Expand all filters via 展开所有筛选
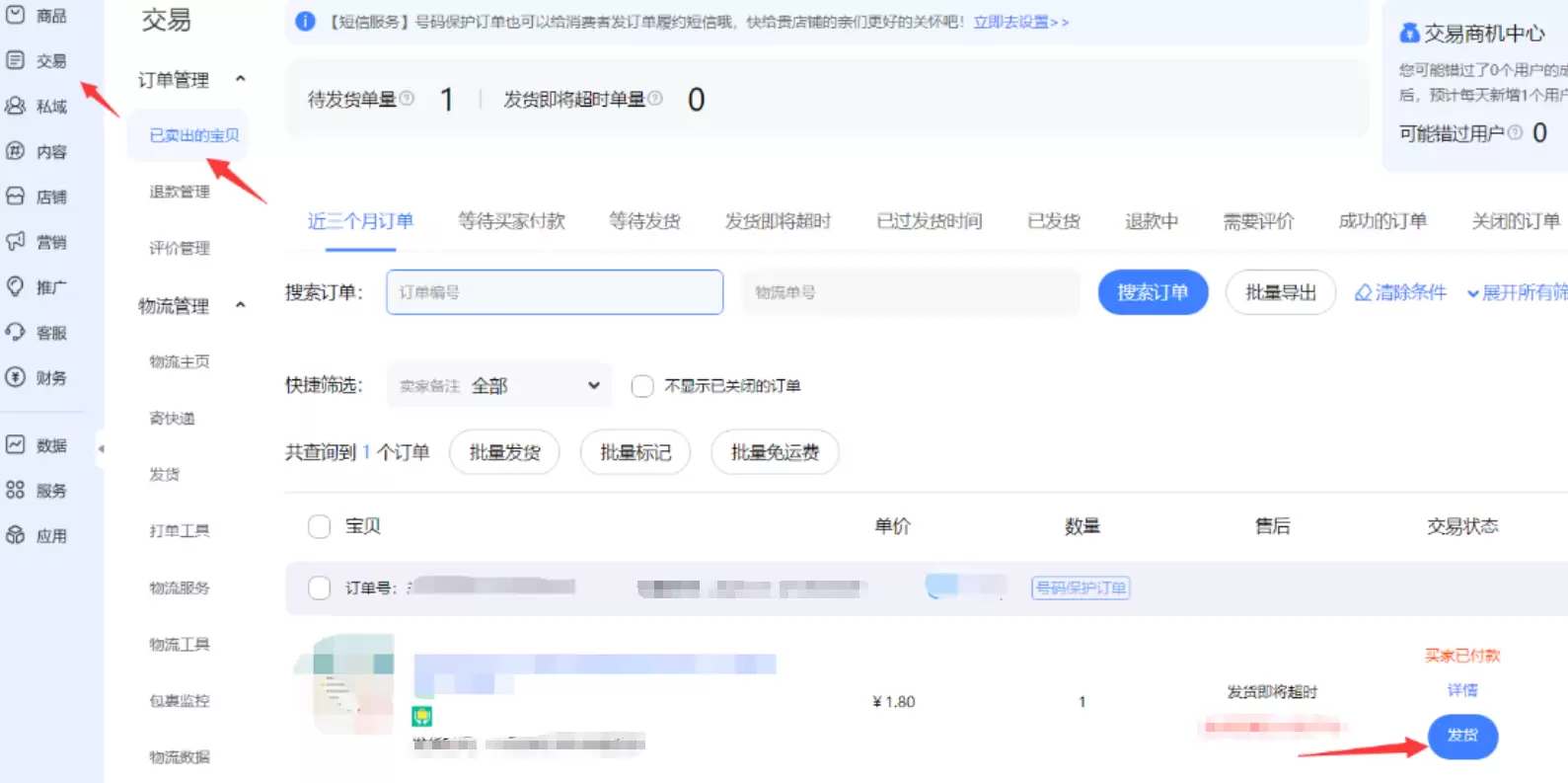This screenshot has height=783, width=1568. point(1517,292)
